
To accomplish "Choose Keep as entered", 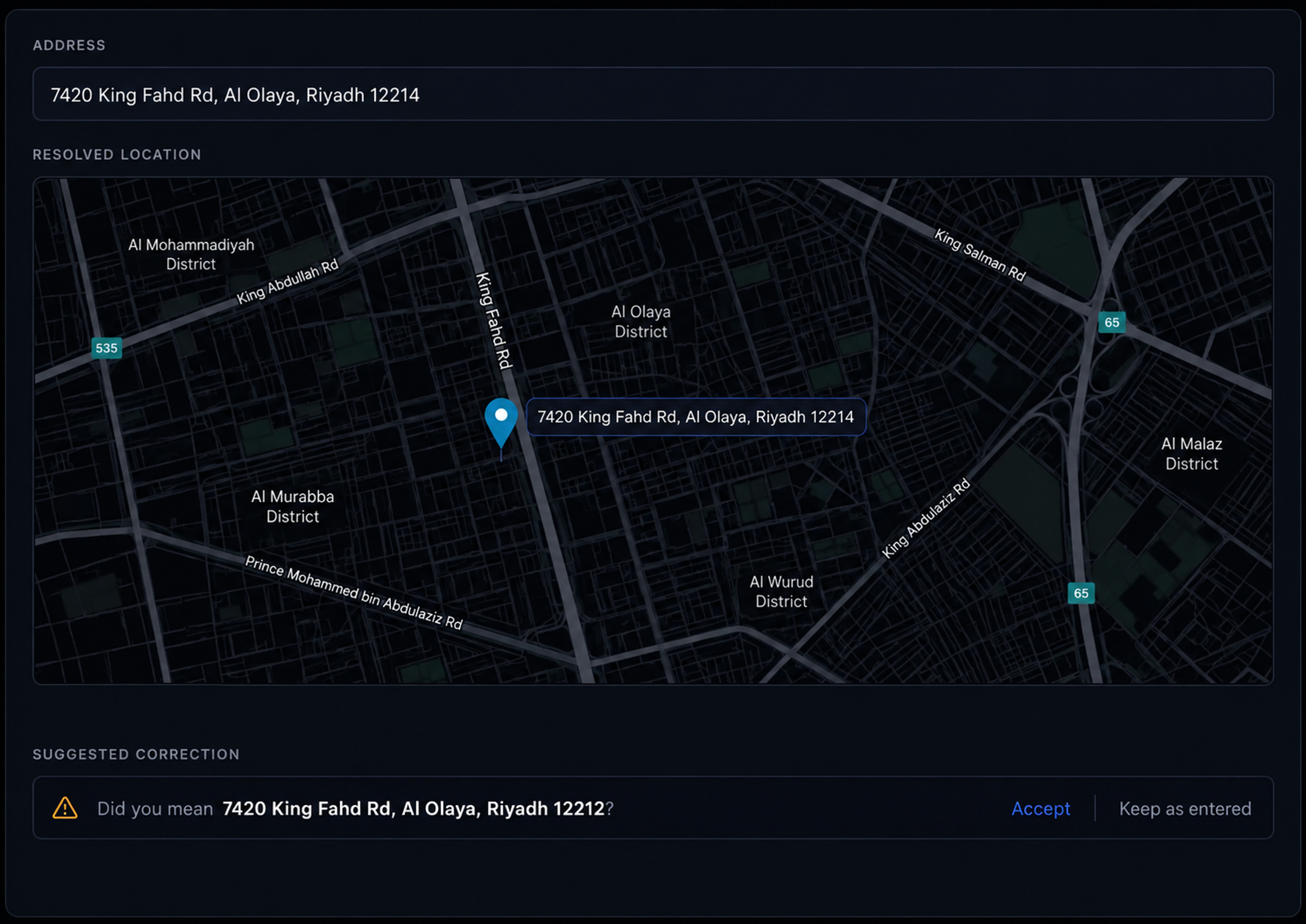I will click(x=1185, y=808).
